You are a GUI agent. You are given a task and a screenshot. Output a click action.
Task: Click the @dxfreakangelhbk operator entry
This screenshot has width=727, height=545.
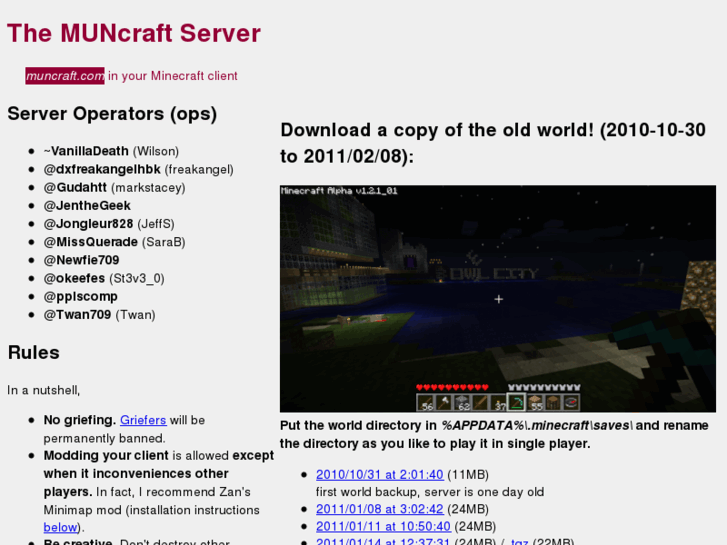(x=139, y=169)
